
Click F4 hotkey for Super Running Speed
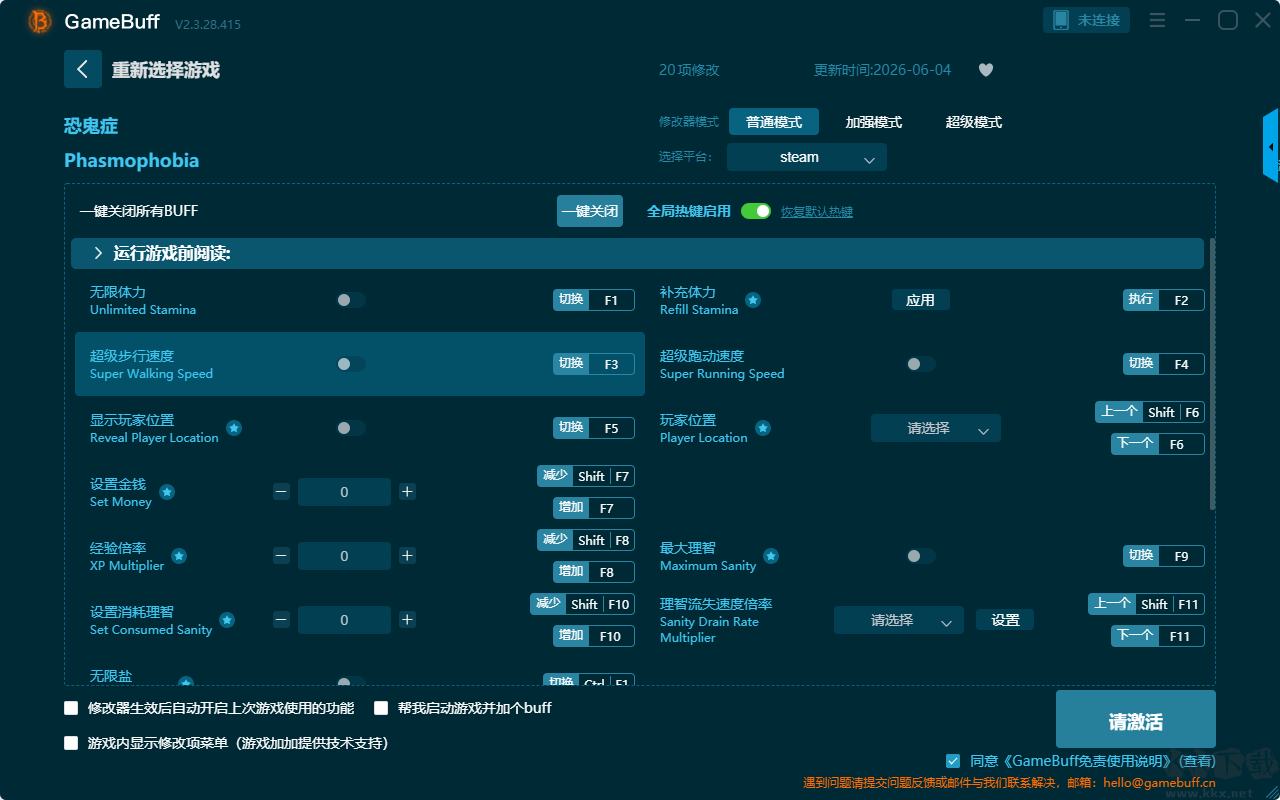click(x=1164, y=364)
